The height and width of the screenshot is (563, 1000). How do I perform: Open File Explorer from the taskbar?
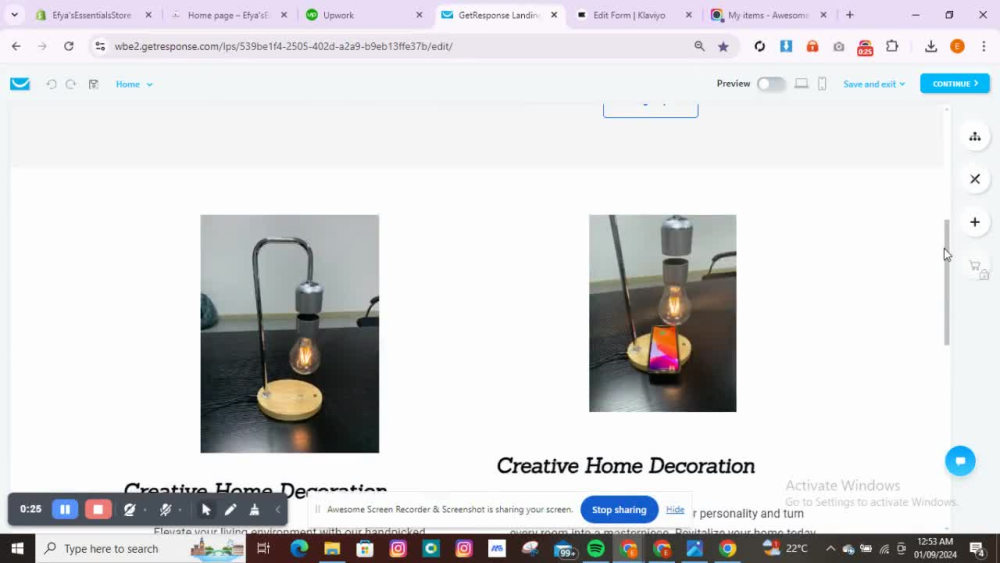click(332, 548)
